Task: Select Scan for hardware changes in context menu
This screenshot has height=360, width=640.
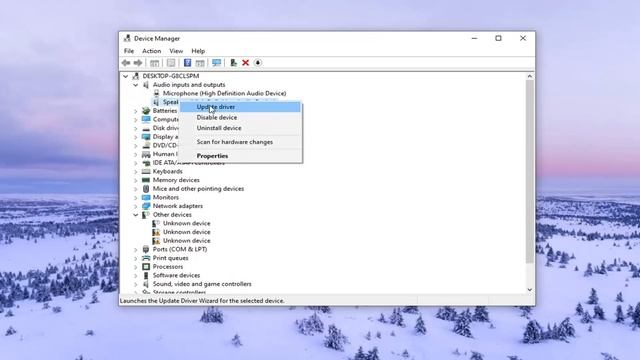Action: point(240,142)
